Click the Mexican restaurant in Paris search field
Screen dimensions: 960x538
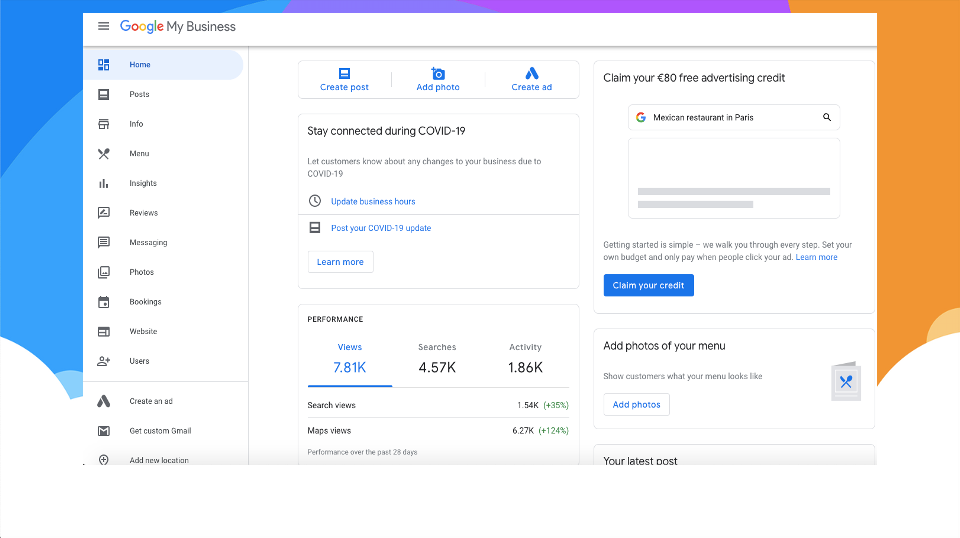734,118
